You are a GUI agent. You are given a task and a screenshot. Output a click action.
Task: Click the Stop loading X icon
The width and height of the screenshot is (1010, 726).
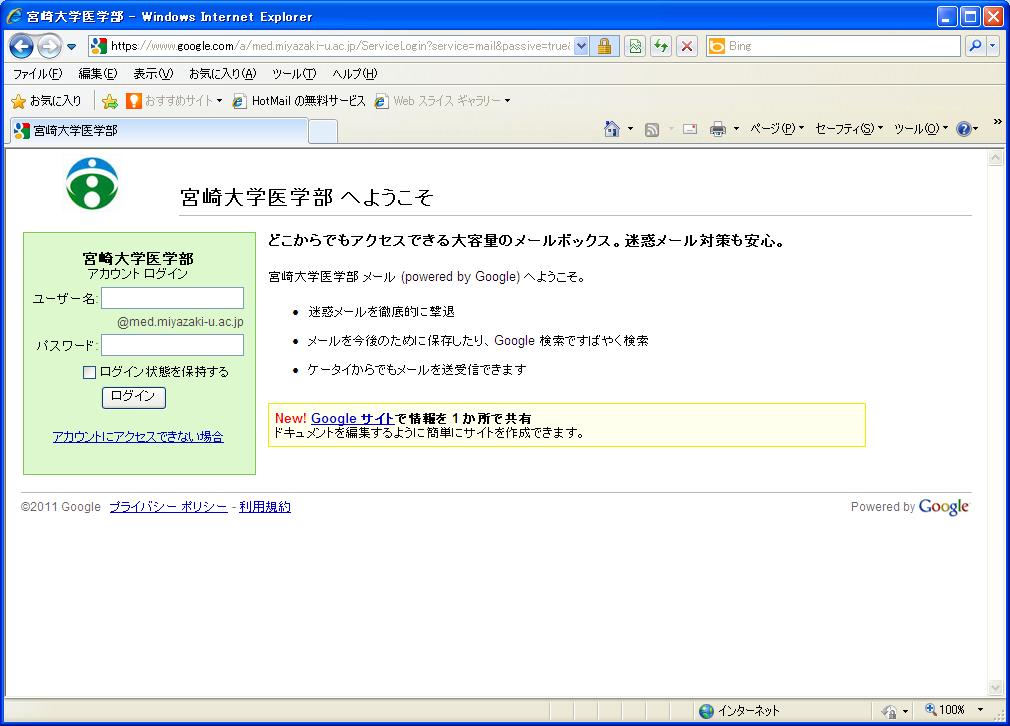[x=687, y=46]
